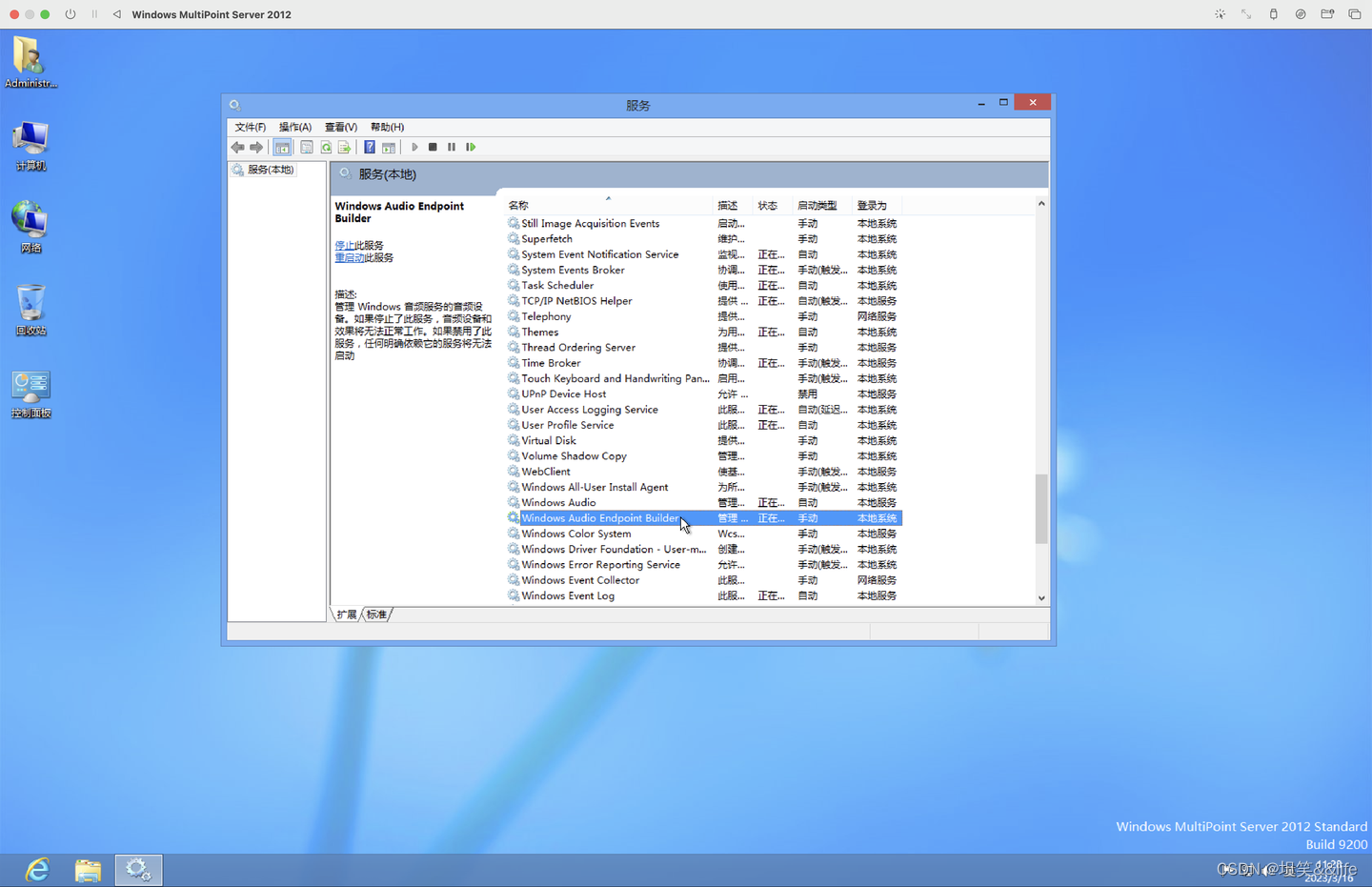Select the Task Scheduler service row

pos(704,286)
